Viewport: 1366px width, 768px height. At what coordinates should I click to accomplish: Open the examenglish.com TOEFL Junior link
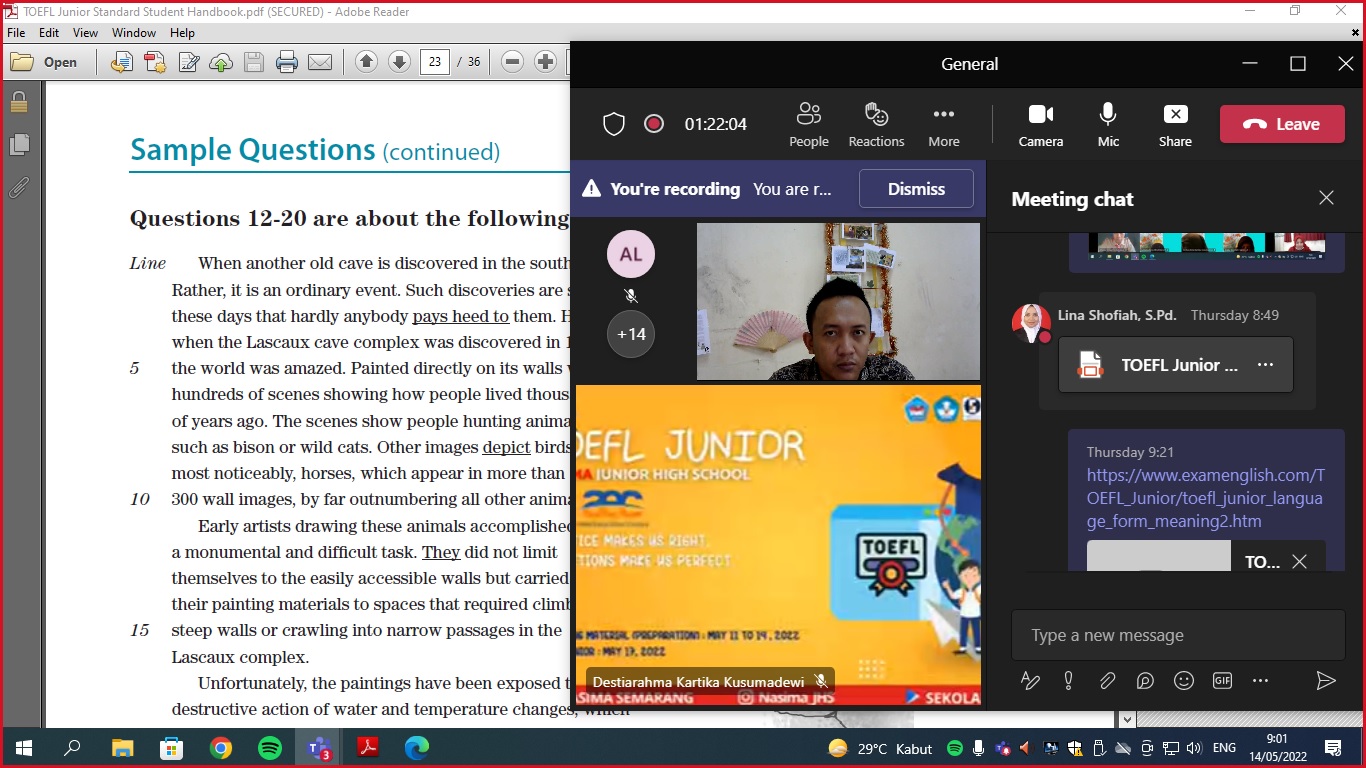(1205, 498)
